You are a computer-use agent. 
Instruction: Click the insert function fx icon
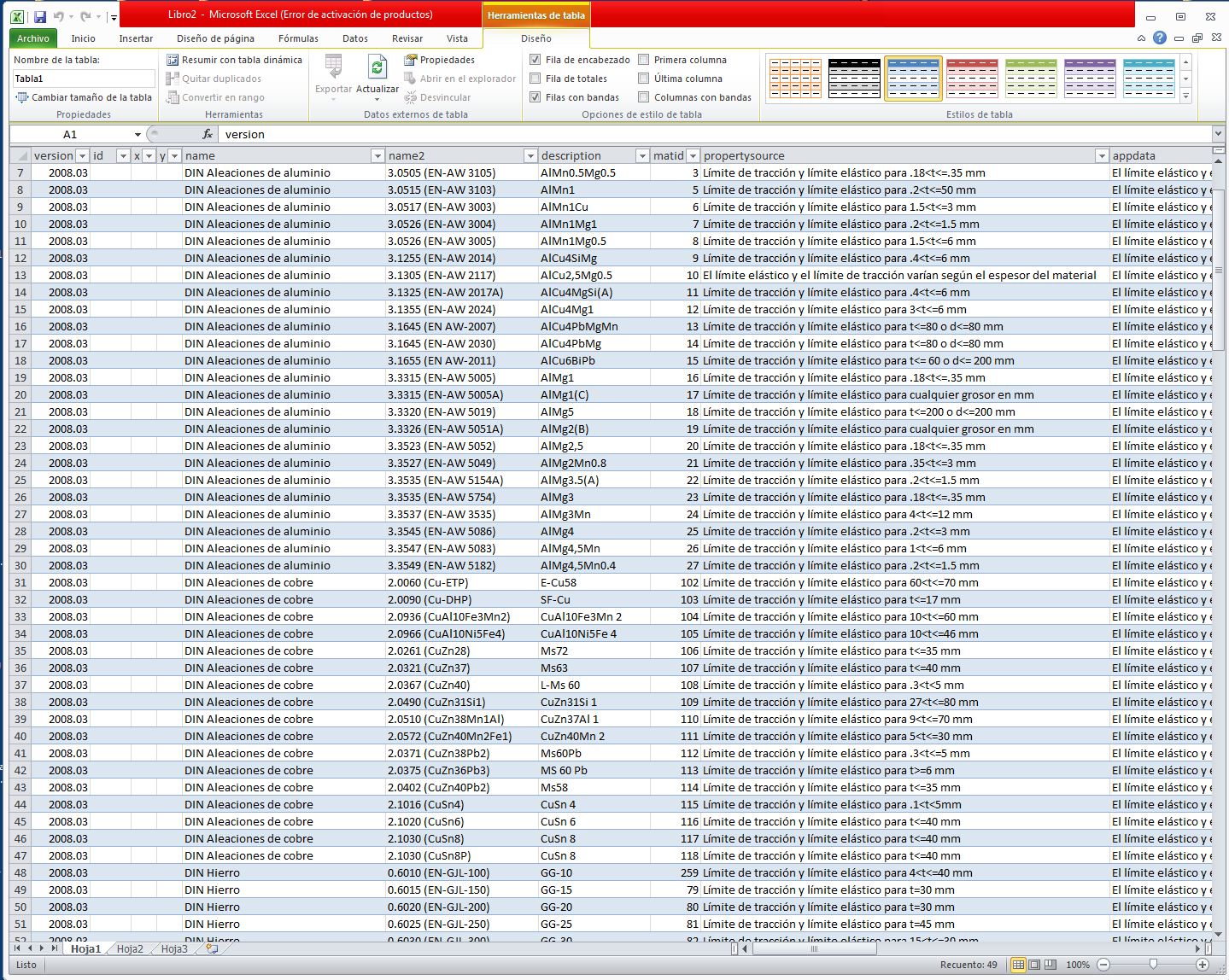(x=208, y=135)
